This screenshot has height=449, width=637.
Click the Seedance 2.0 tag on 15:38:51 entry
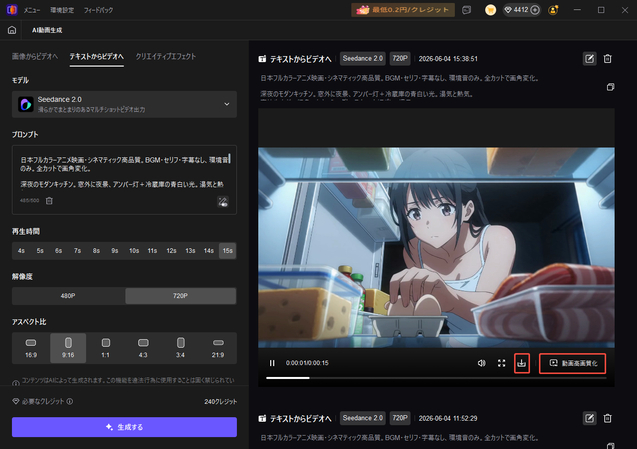tap(363, 59)
